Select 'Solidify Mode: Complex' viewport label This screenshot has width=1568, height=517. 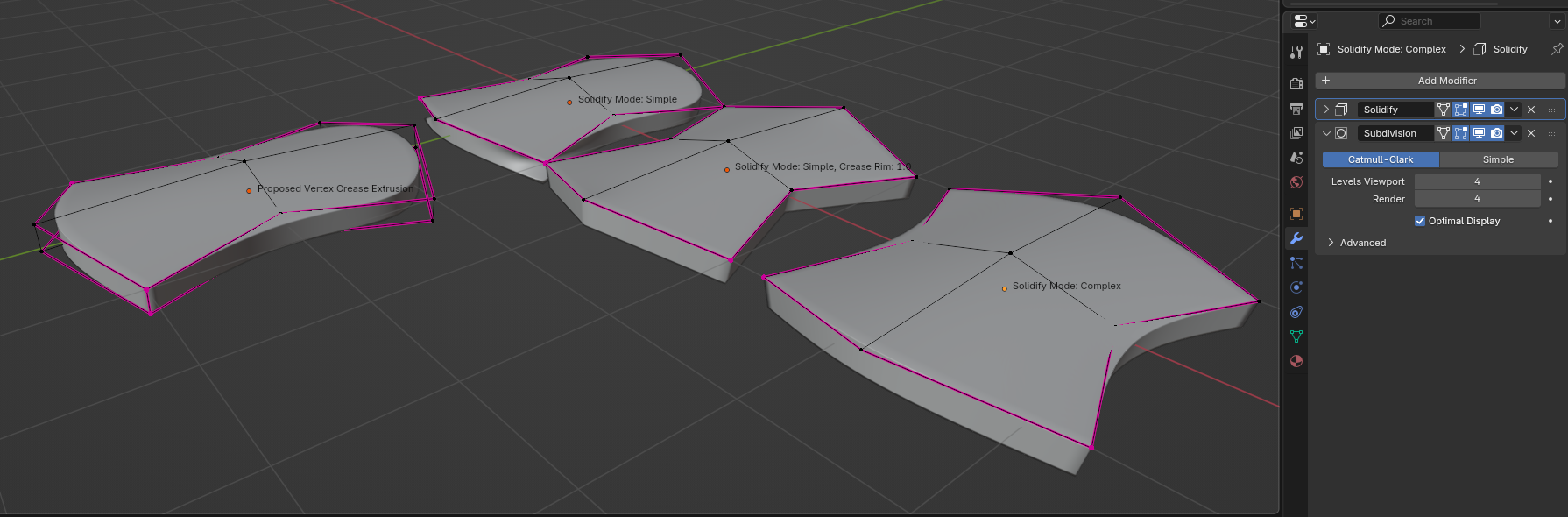pos(1067,286)
